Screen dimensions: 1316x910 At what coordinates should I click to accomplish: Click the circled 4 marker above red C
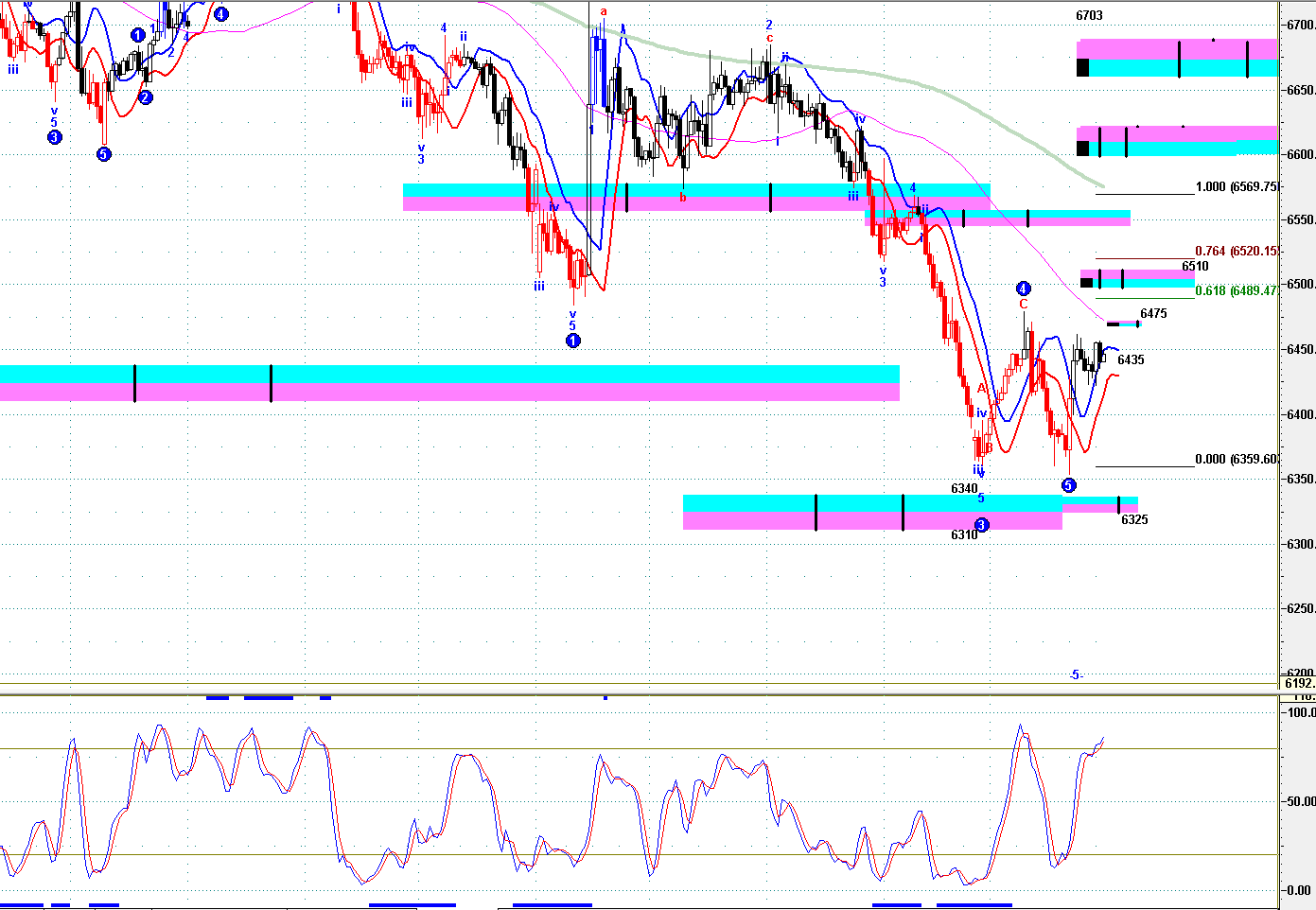1023,289
